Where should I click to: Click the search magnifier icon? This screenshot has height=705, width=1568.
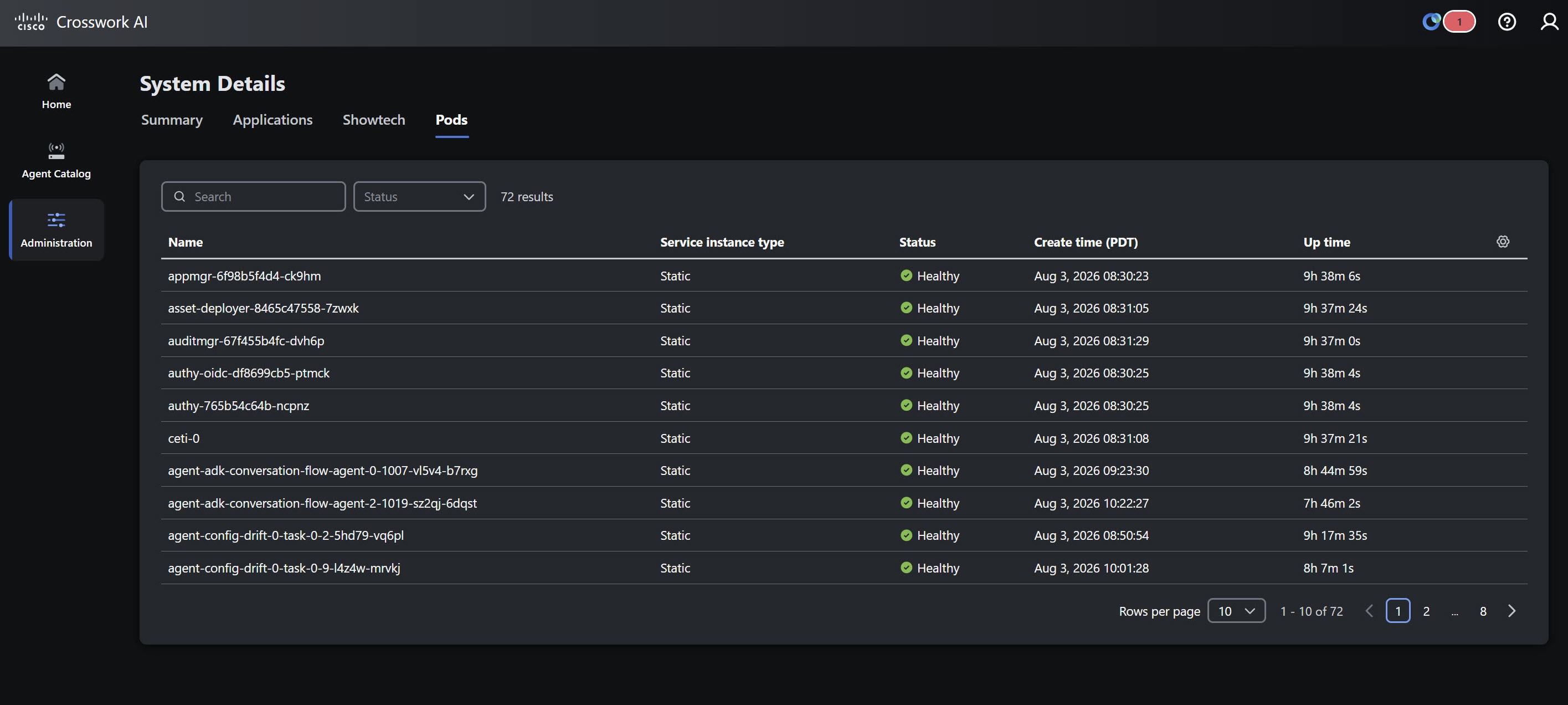(179, 196)
